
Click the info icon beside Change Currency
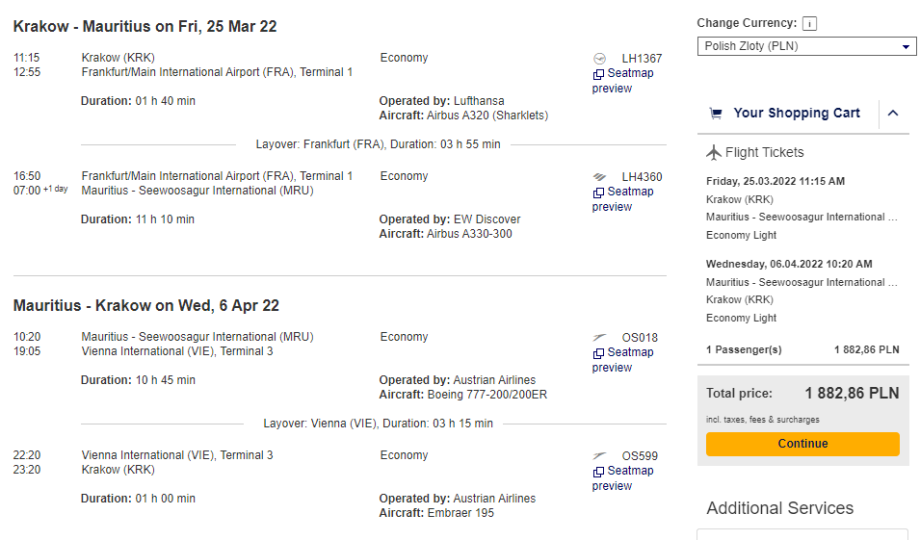(x=810, y=24)
